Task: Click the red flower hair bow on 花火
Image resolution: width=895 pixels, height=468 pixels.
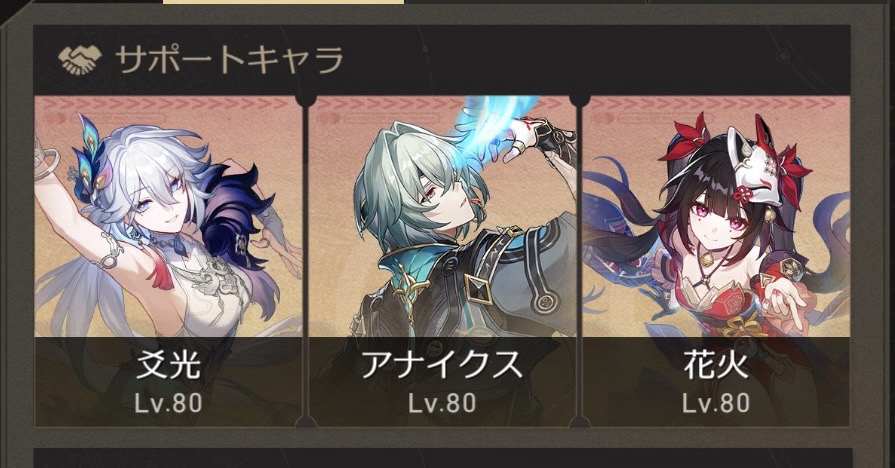Action: point(686,139)
